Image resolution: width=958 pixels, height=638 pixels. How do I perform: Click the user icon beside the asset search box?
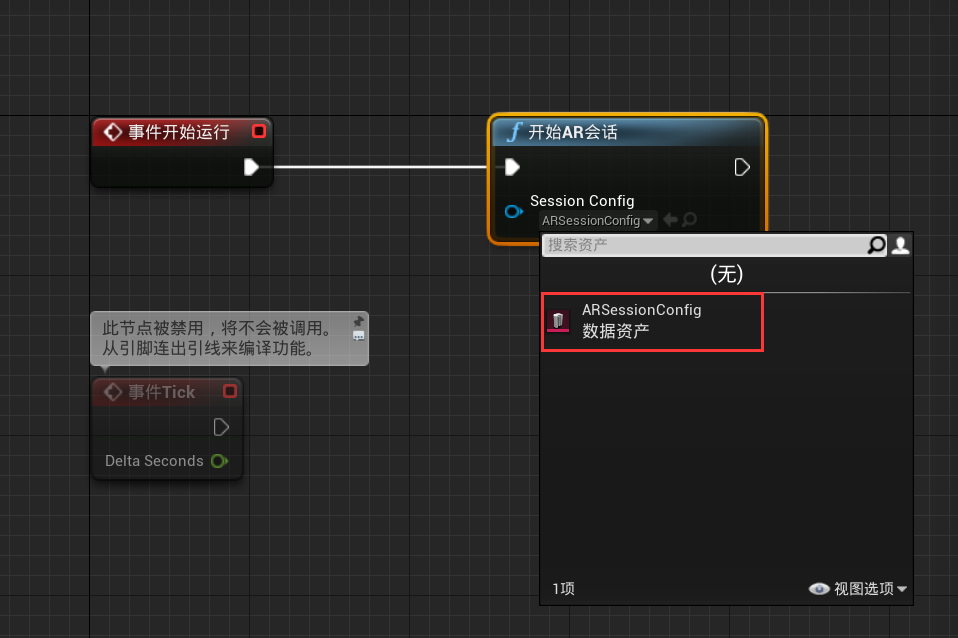click(x=900, y=245)
